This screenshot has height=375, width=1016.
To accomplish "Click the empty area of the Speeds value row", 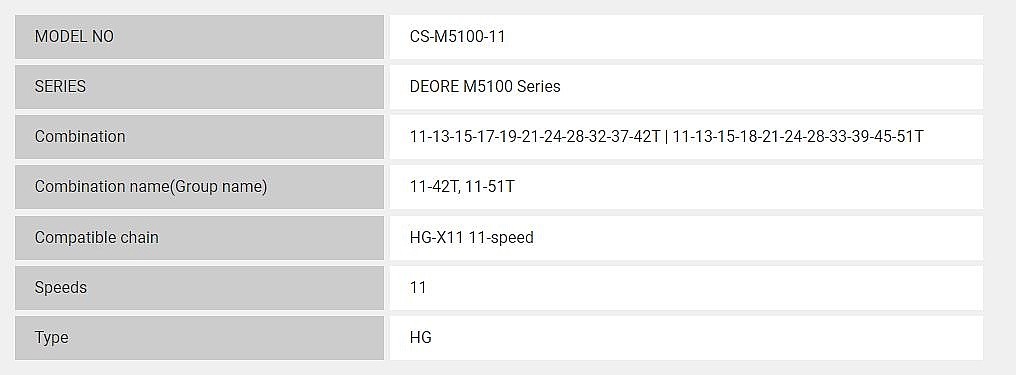I will tap(705, 288).
